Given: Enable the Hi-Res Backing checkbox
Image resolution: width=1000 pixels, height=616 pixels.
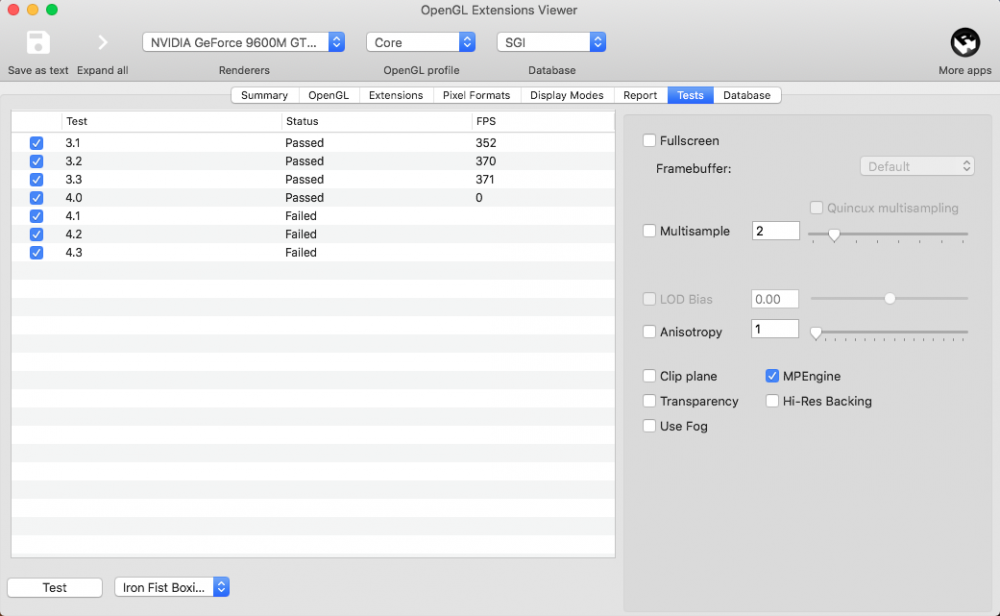Looking at the screenshot, I should click(772, 401).
